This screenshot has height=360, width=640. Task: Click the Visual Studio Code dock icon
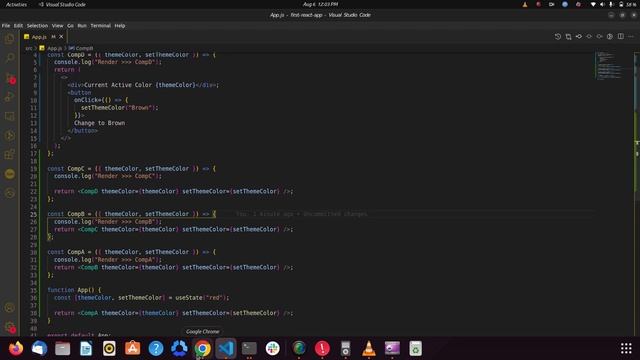pos(226,348)
